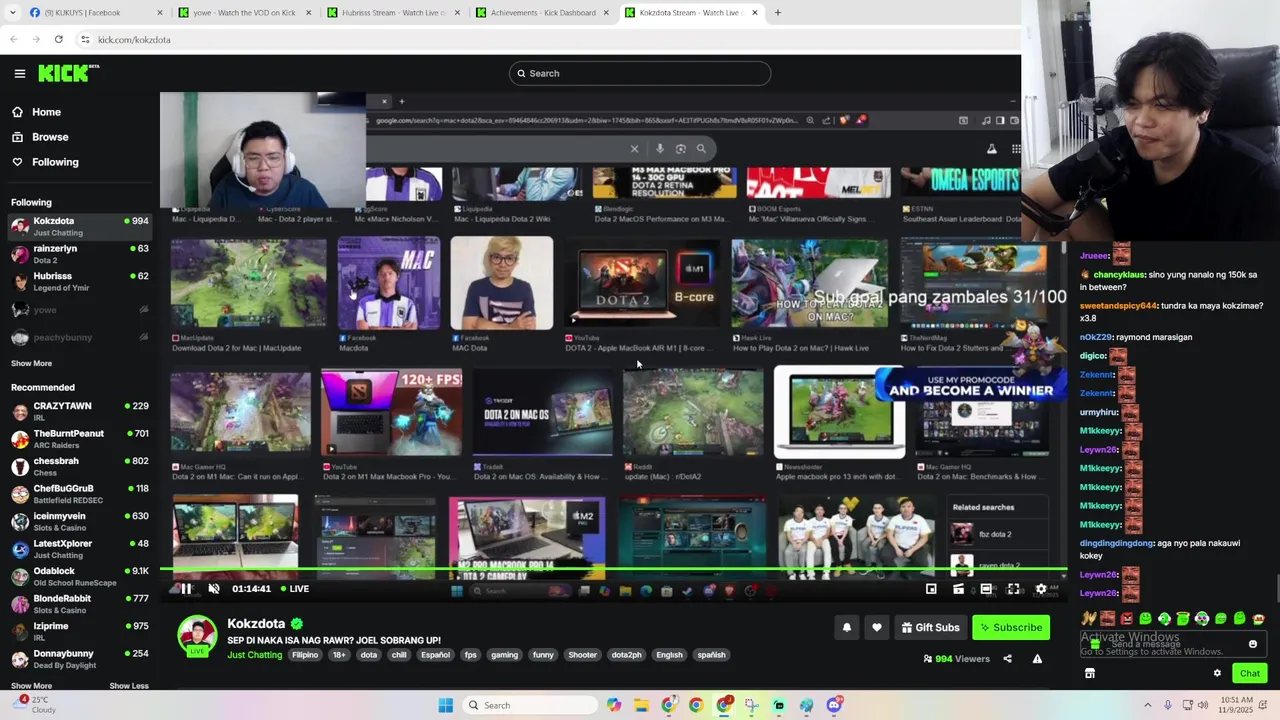Show hidden system tray icons
This screenshot has width=1280, height=720.
(1147, 705)
